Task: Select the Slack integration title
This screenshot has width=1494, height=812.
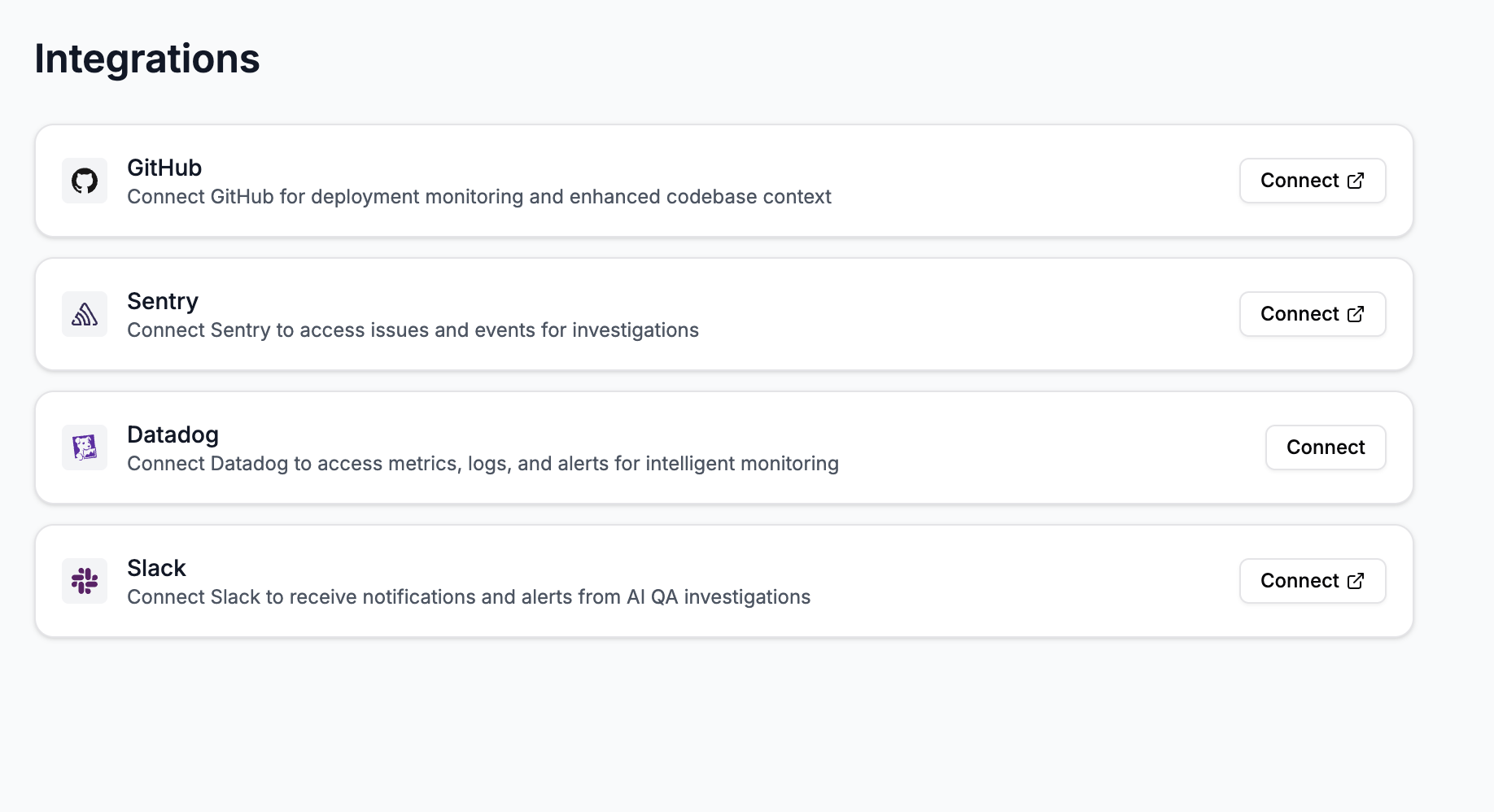Action: pos(156,568)
